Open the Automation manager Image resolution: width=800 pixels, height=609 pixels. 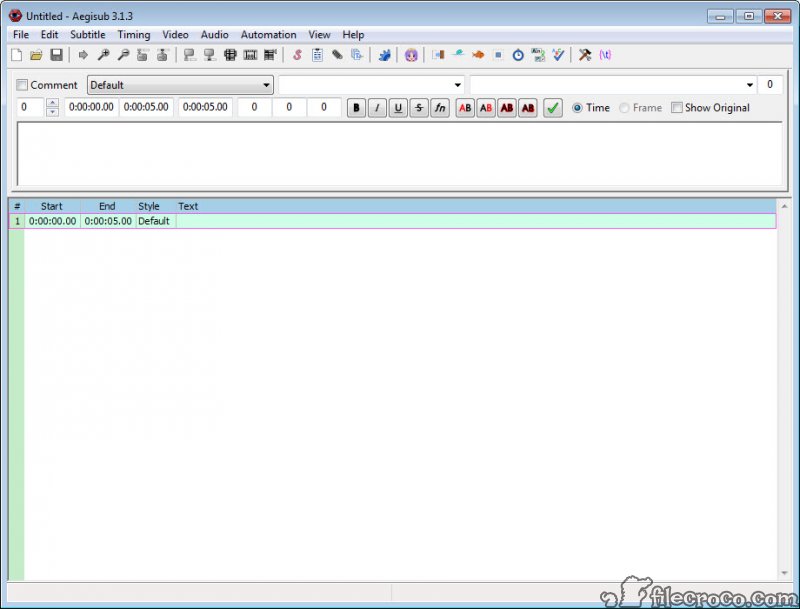click(x=384, y=55)
